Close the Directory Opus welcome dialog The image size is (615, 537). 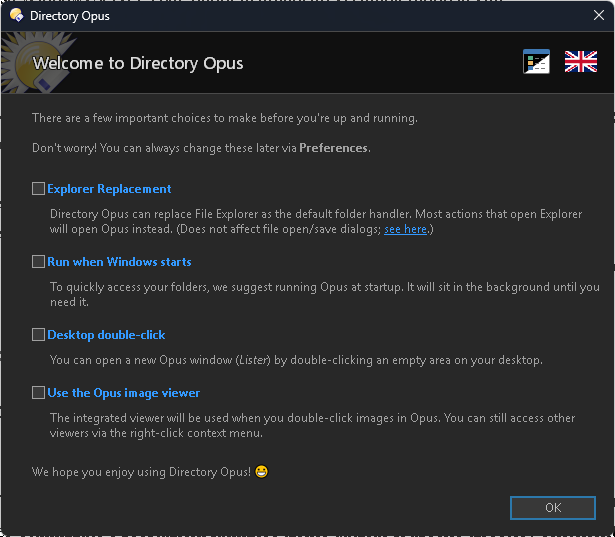pyautogui.click(x=599, y=15)
